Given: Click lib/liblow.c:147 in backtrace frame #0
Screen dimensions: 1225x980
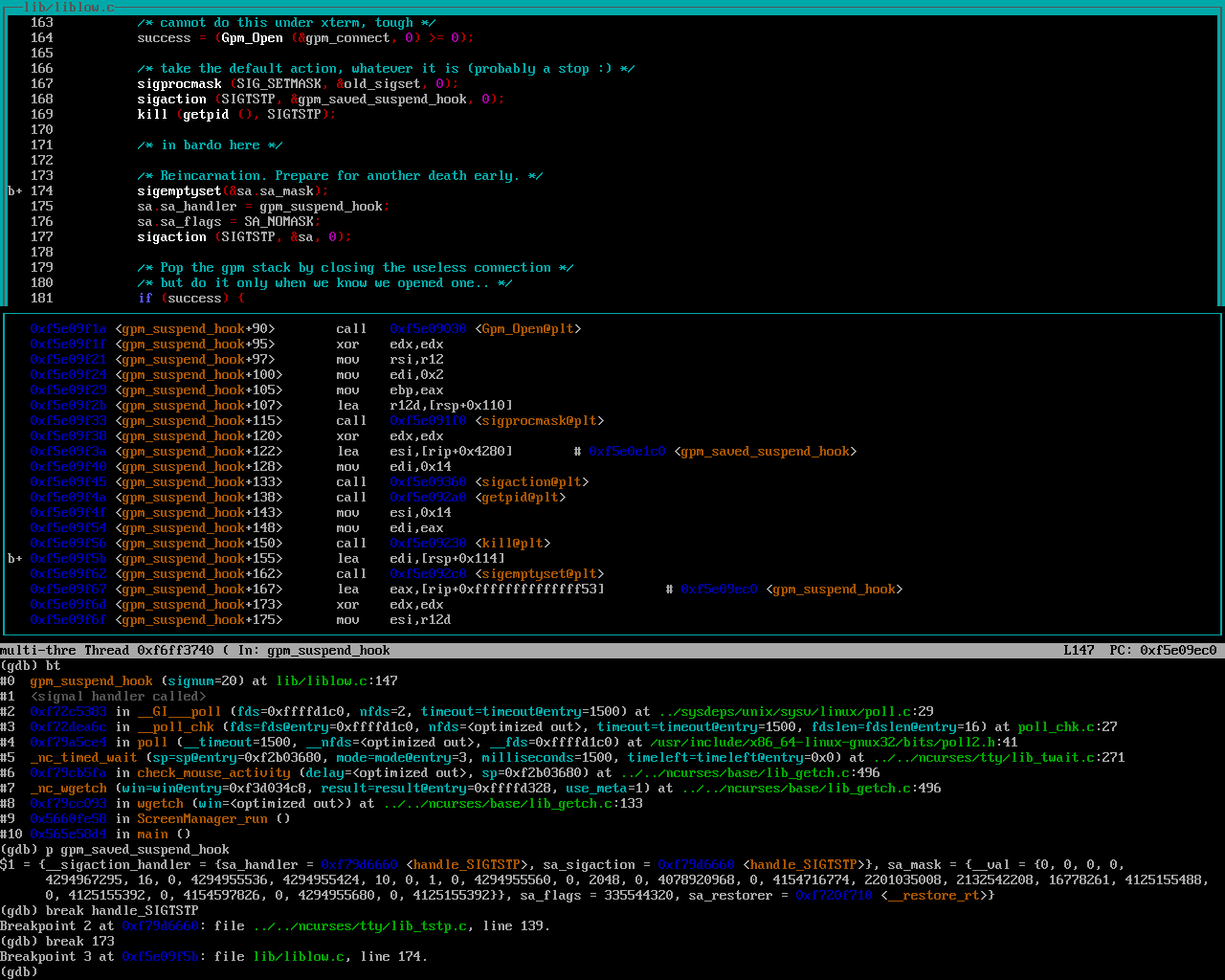Looking at the screenshot, I should (x=336, y=681).
